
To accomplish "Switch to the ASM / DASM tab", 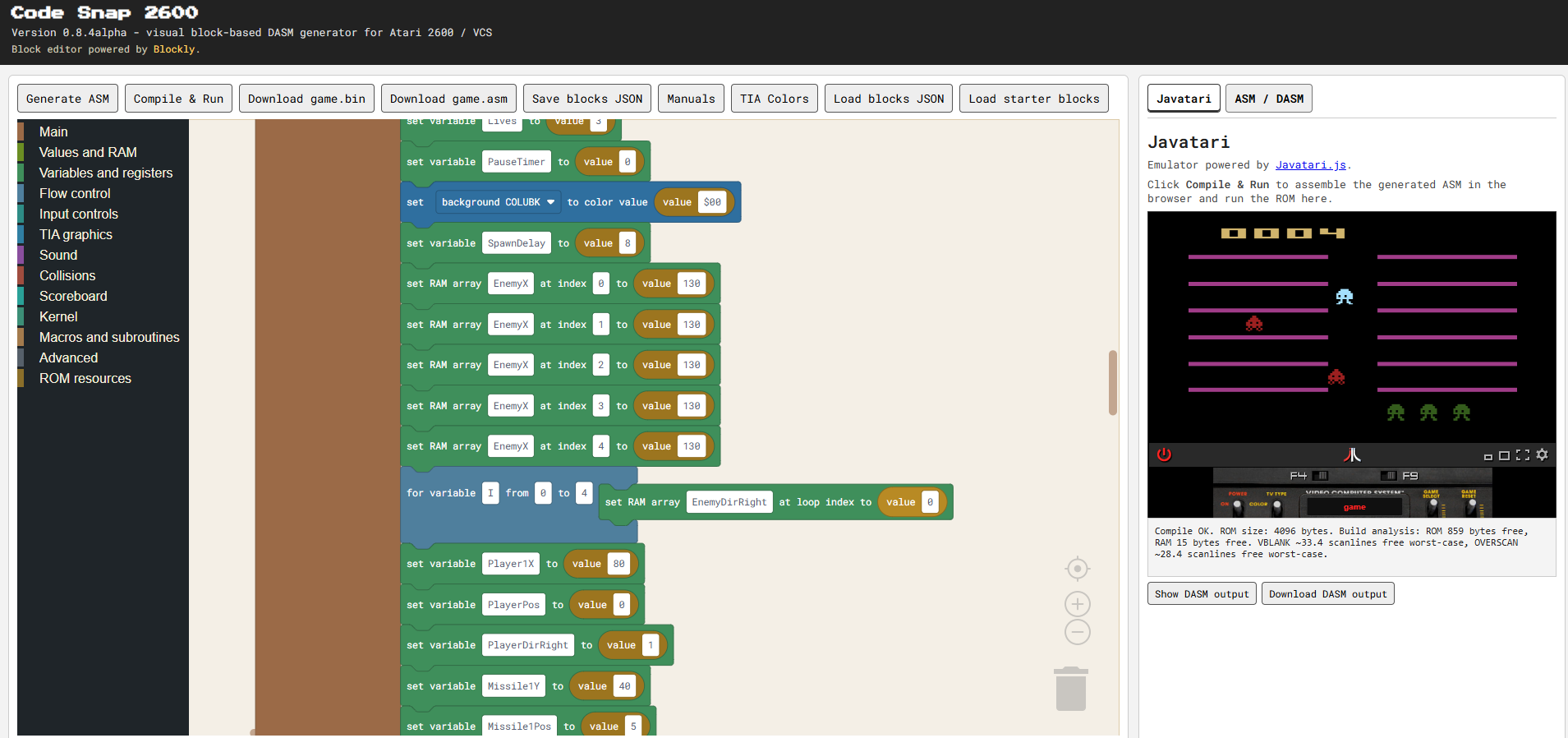I will [1269, 99].
